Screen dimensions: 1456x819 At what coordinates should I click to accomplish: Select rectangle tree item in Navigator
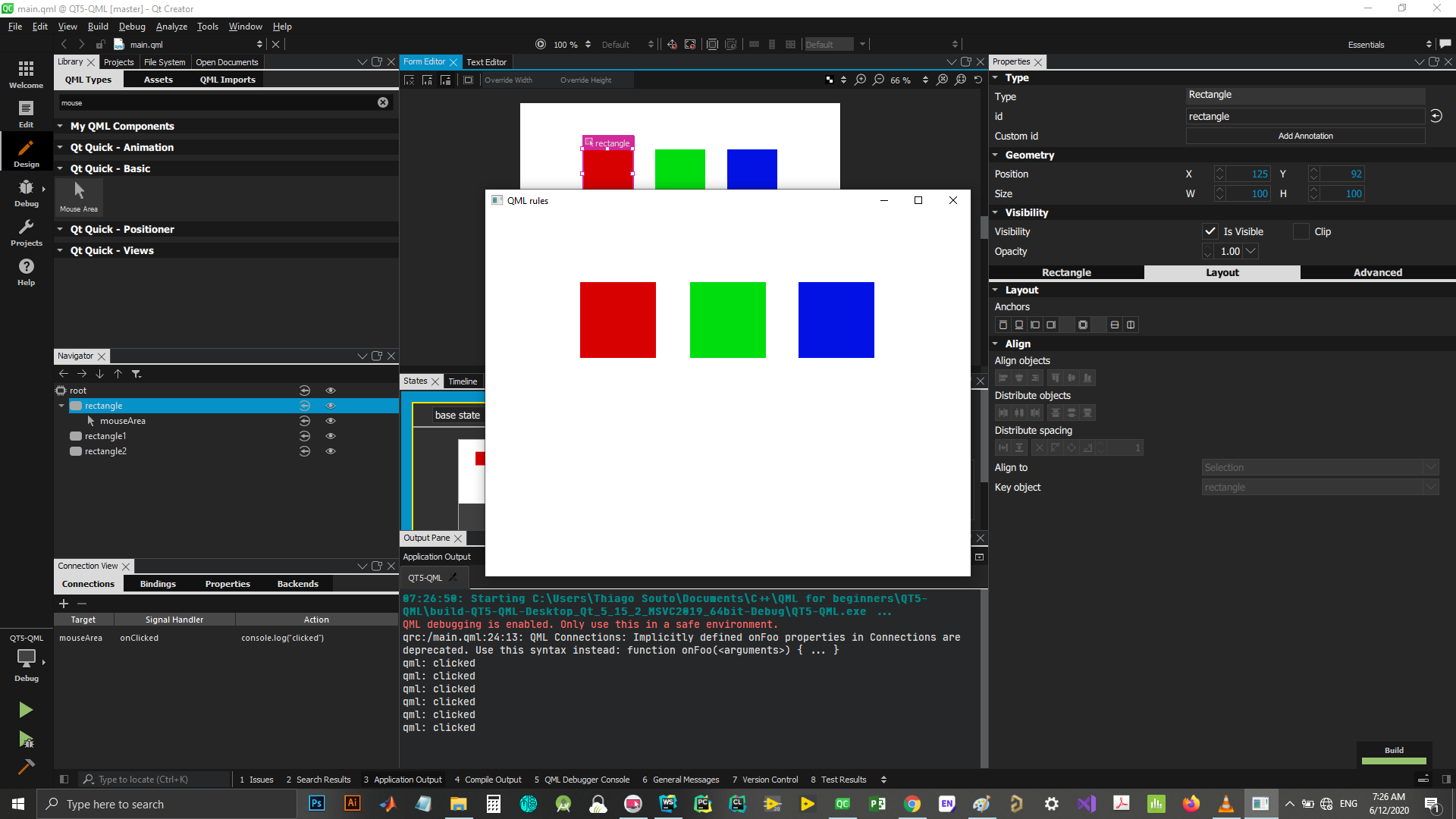click(103, 405)
